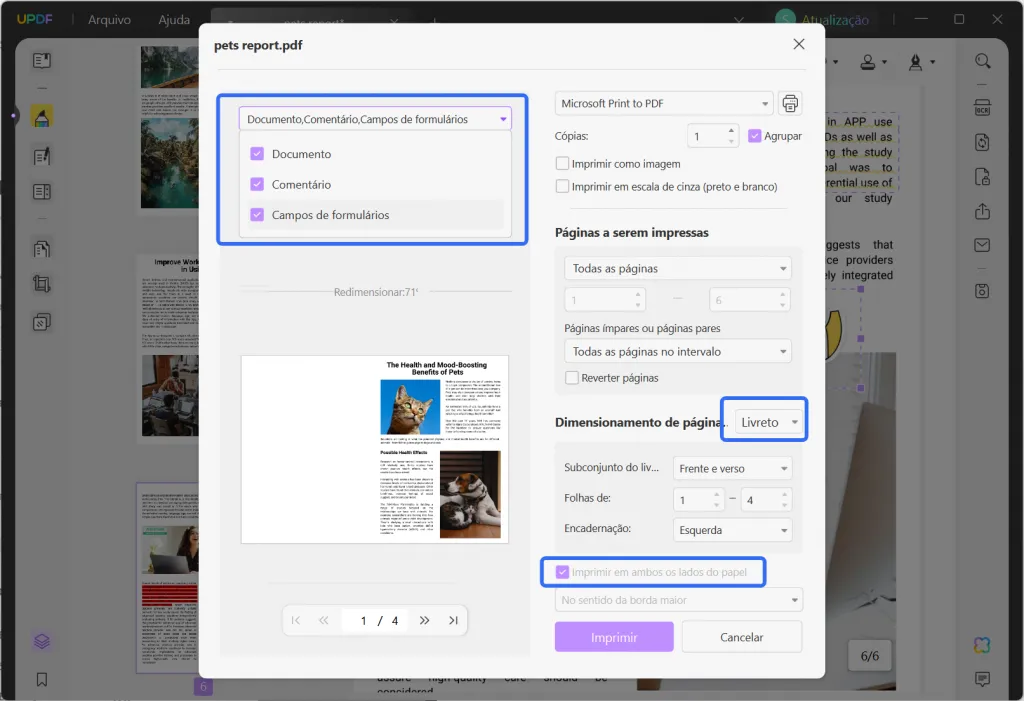Open the Arquivo menu
Image resolution: width=1024 pixels, height=701 pixels.
(110, 18)
